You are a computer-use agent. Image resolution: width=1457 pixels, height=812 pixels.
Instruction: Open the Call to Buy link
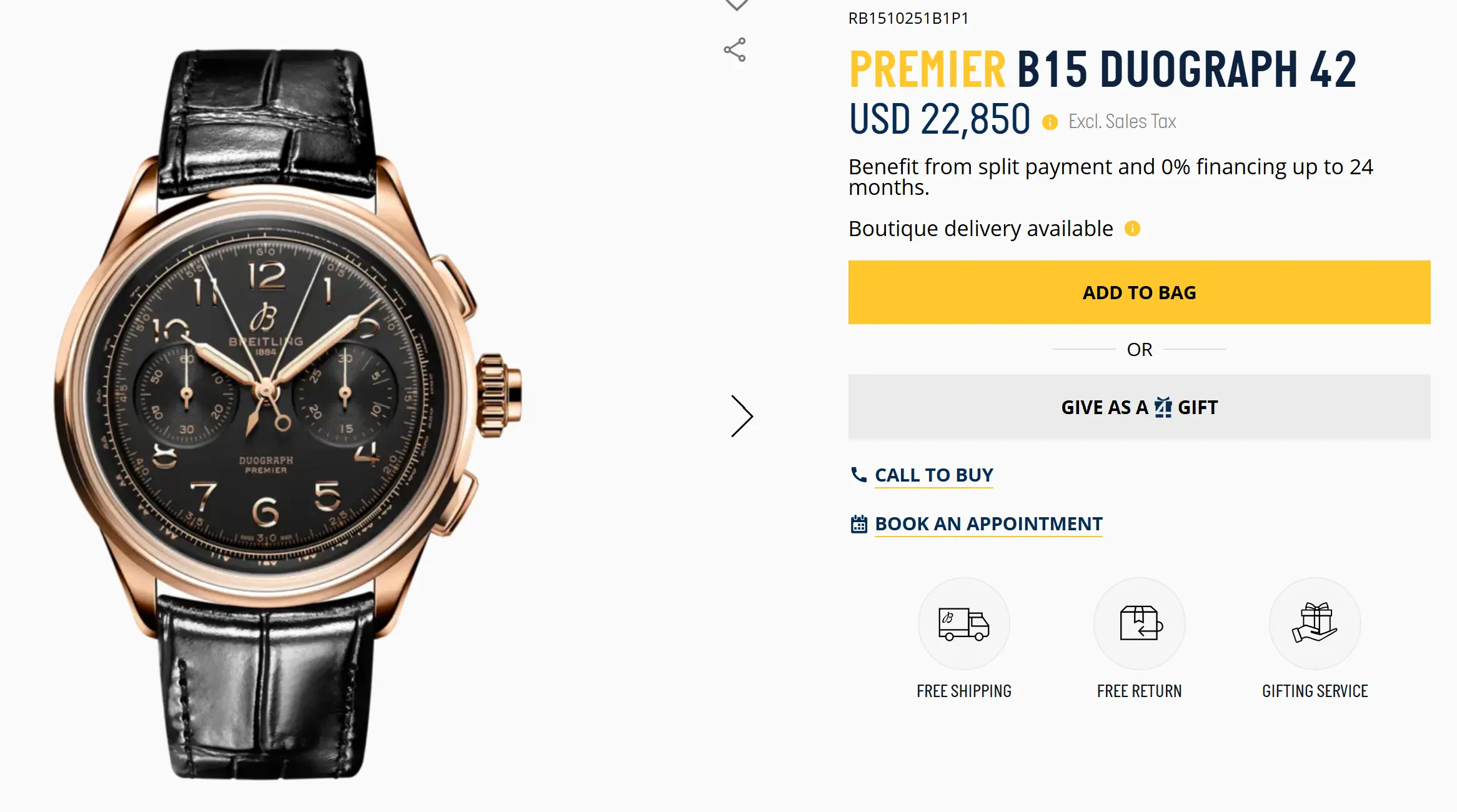coord(933,475)
